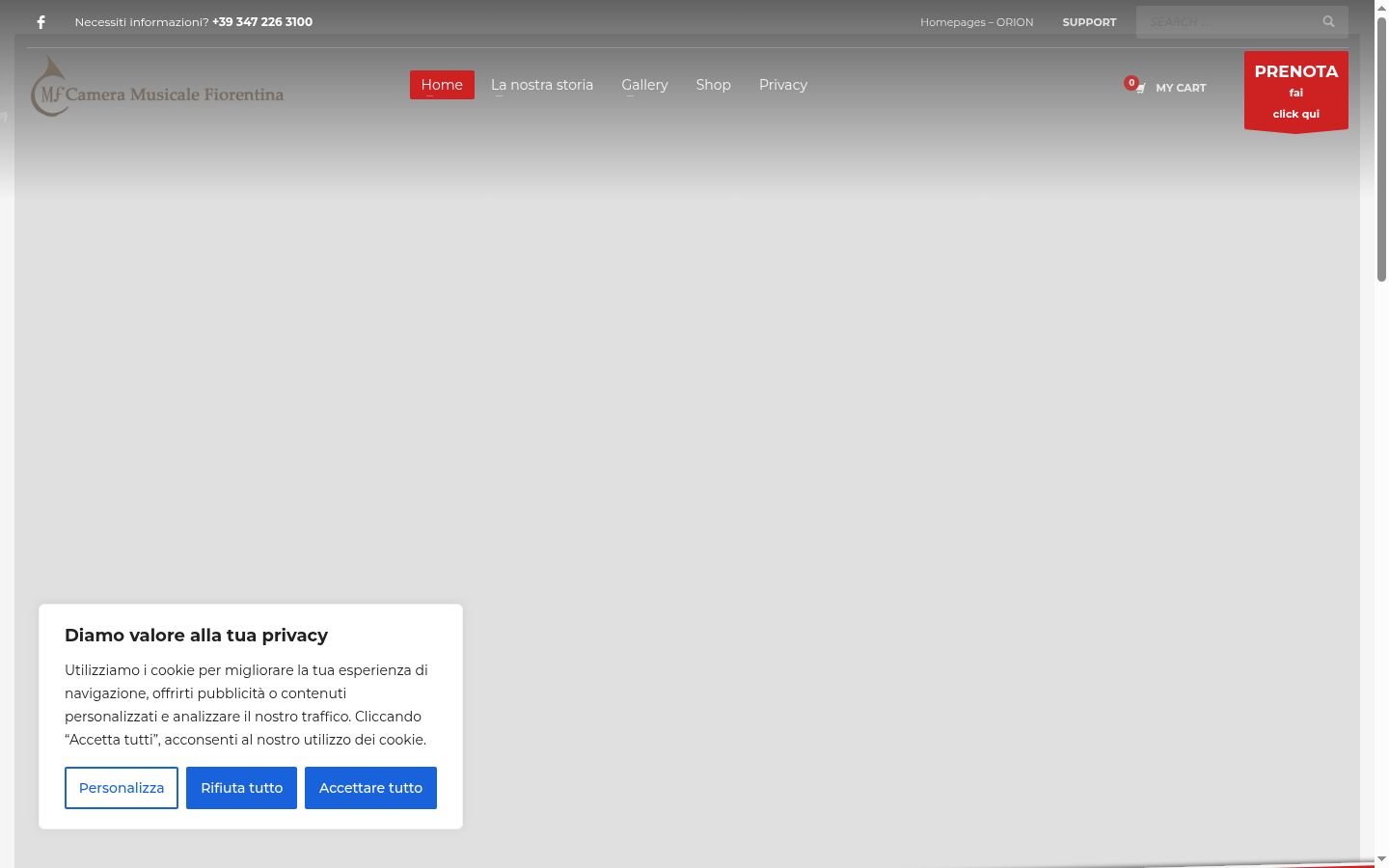Viewport: 1389px width, 868px height.
Task: Go to the Shop page
Action: pyautogui.click(x=713, y=85)
